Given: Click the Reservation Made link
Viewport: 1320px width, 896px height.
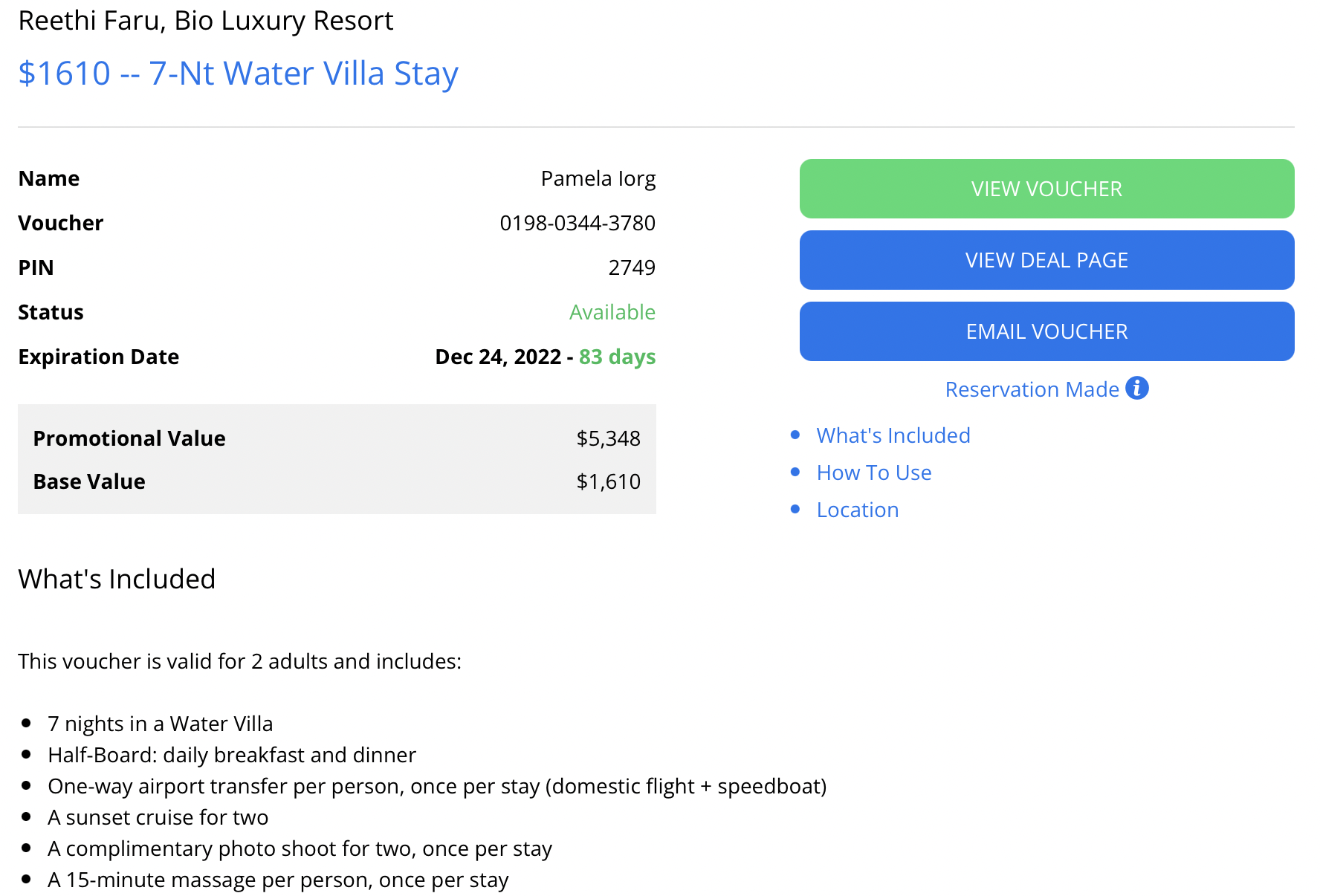Looking at the screenshot, I should [x=1032, y=389].
